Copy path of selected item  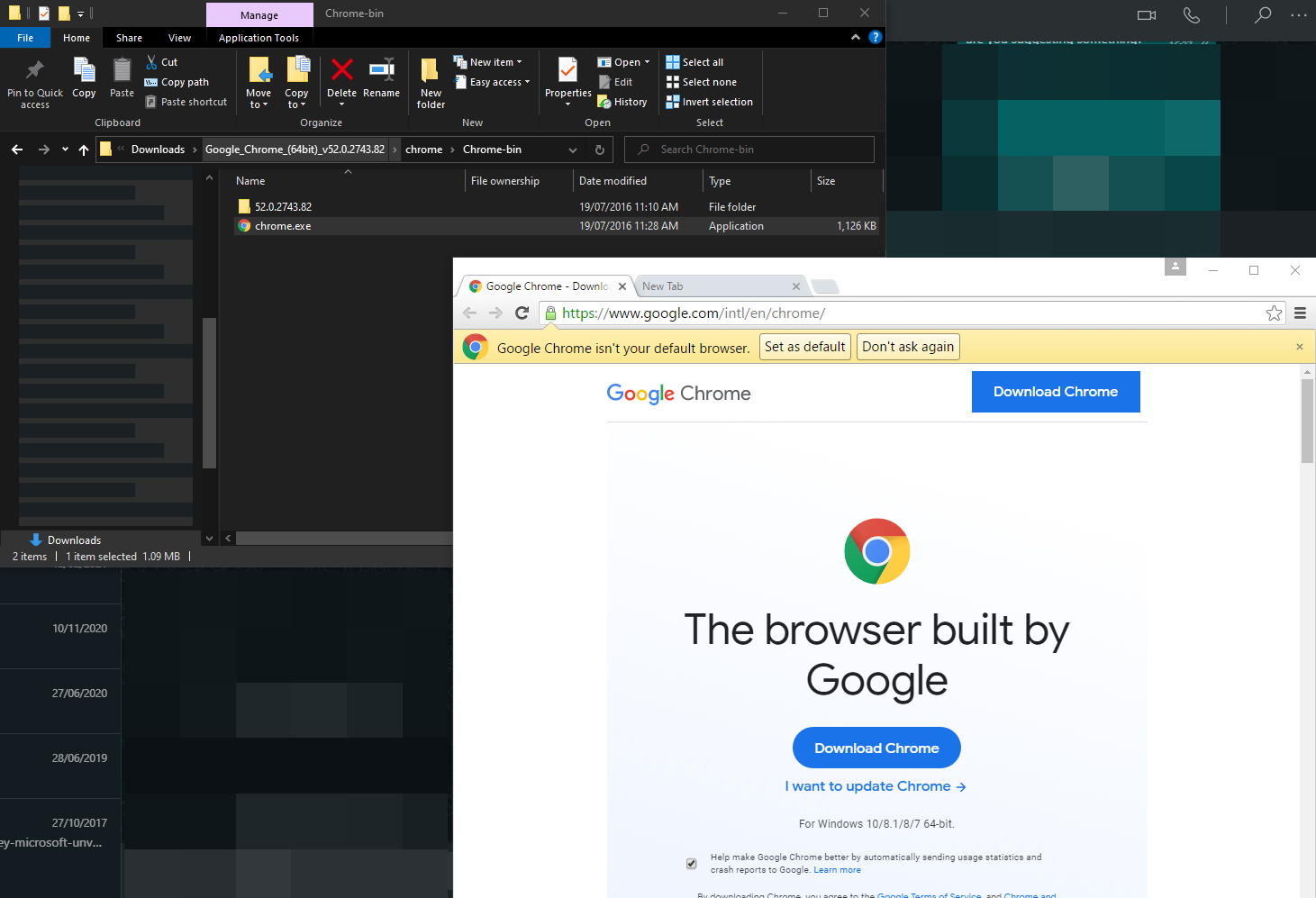(177, 82)
